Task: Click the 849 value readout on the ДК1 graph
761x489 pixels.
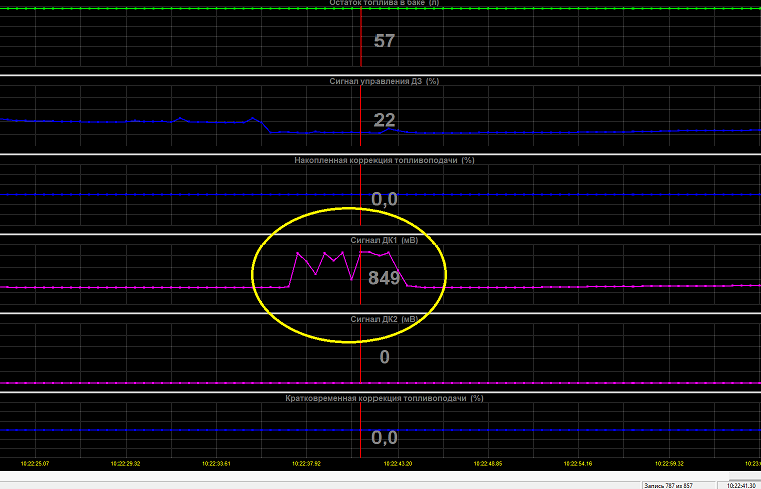Action: (x=384, y=278)
